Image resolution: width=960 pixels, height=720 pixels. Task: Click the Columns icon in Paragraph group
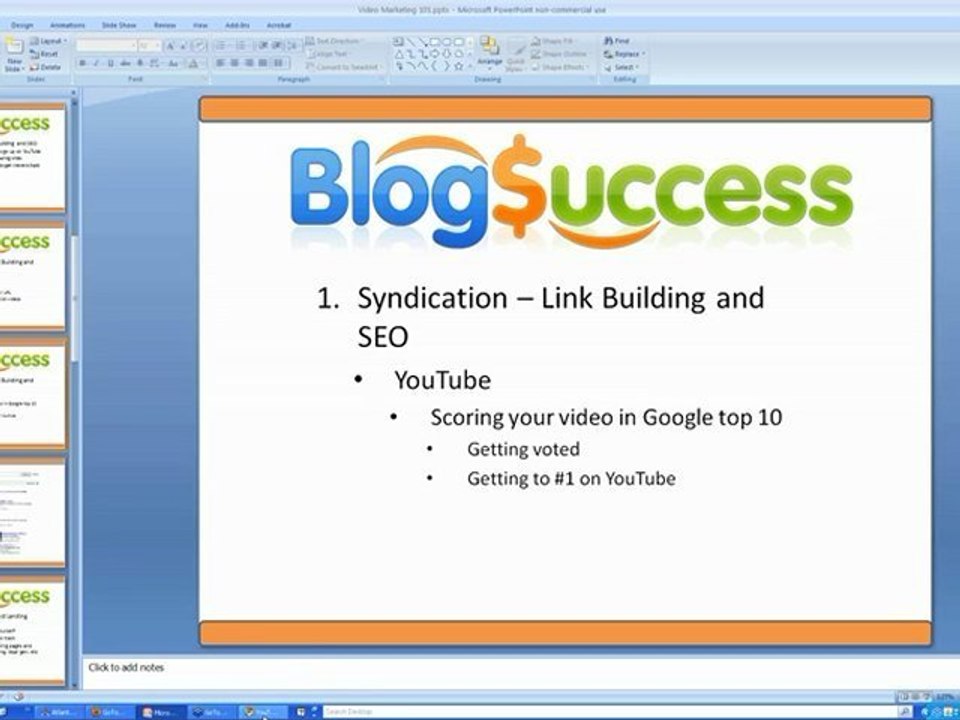(x=279, y=63)
